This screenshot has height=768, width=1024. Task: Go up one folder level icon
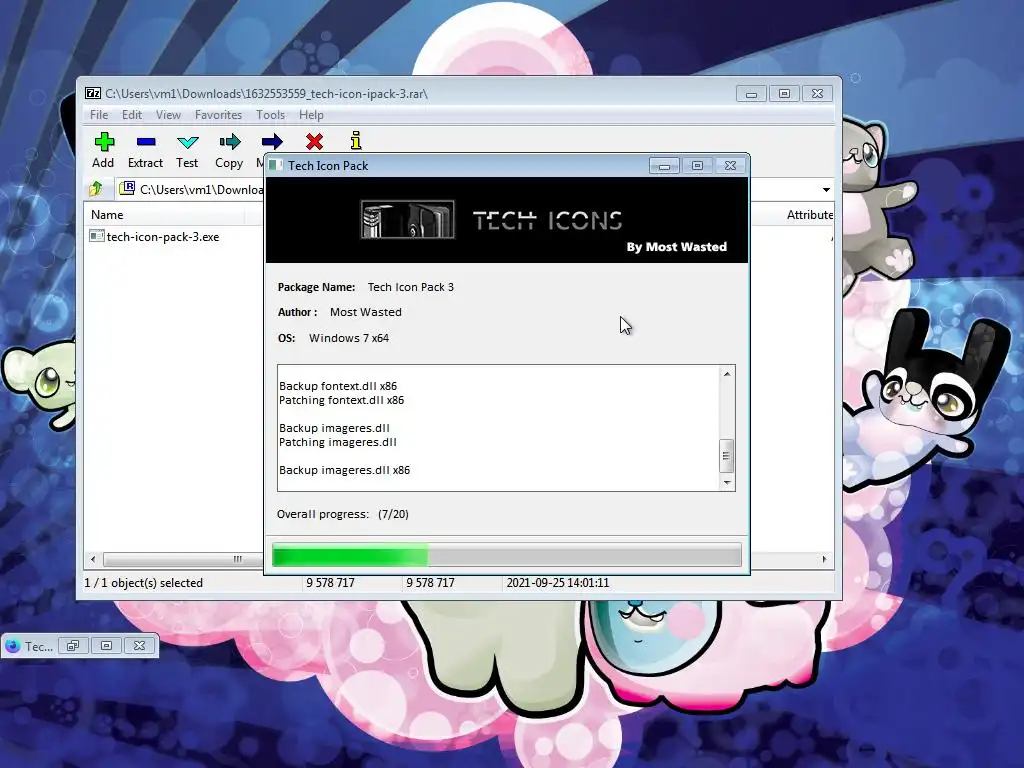pos(96,189)
